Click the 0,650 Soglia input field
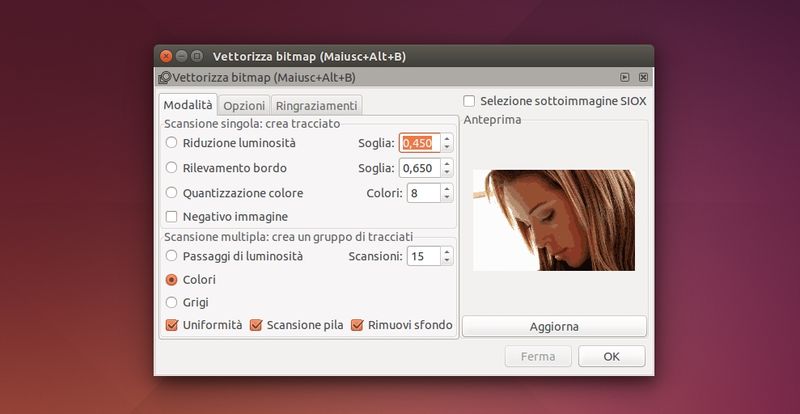Image resolution: width=800 pixels, height=414 pixels. tap(419, 168)
